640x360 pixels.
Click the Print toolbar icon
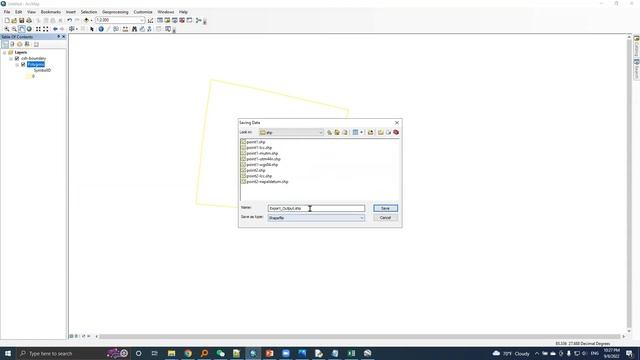pos(29,20)
